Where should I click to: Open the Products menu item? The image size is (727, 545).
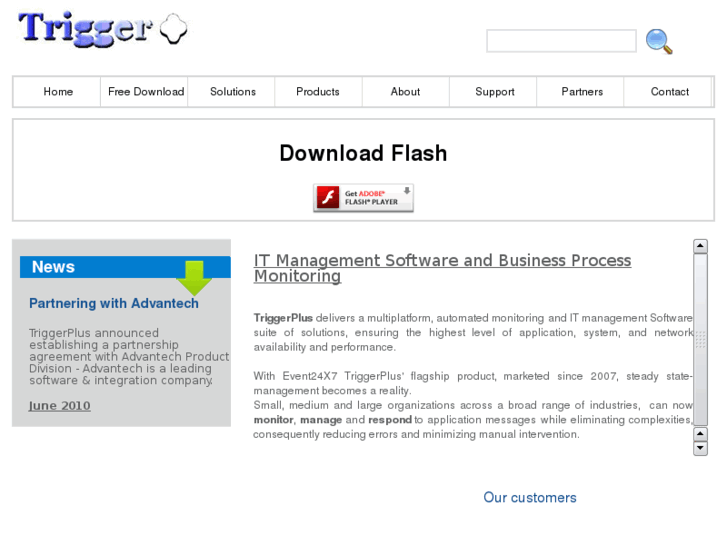[x=318, y=92]
